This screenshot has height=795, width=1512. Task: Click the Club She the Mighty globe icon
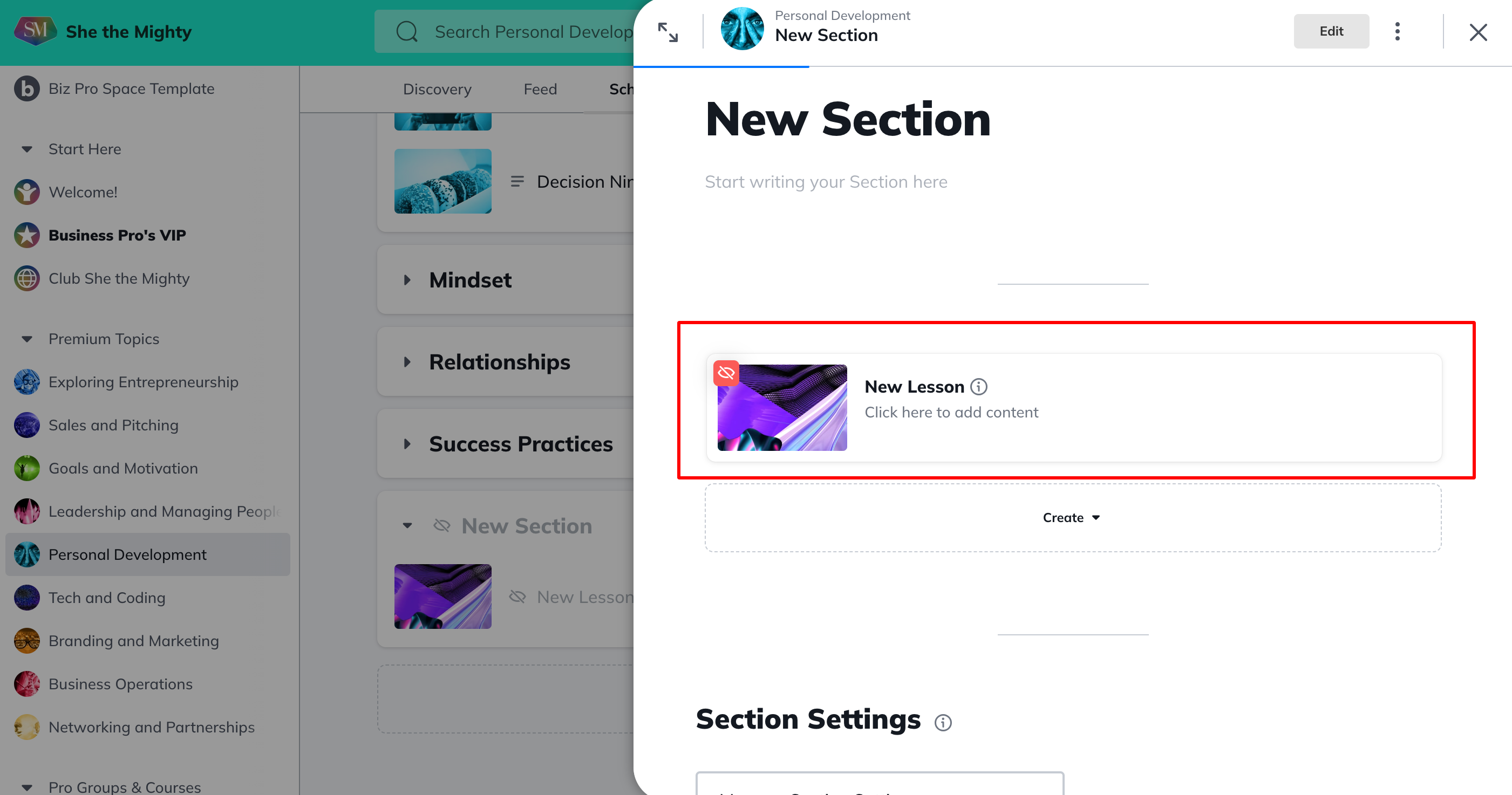point(27,279)
